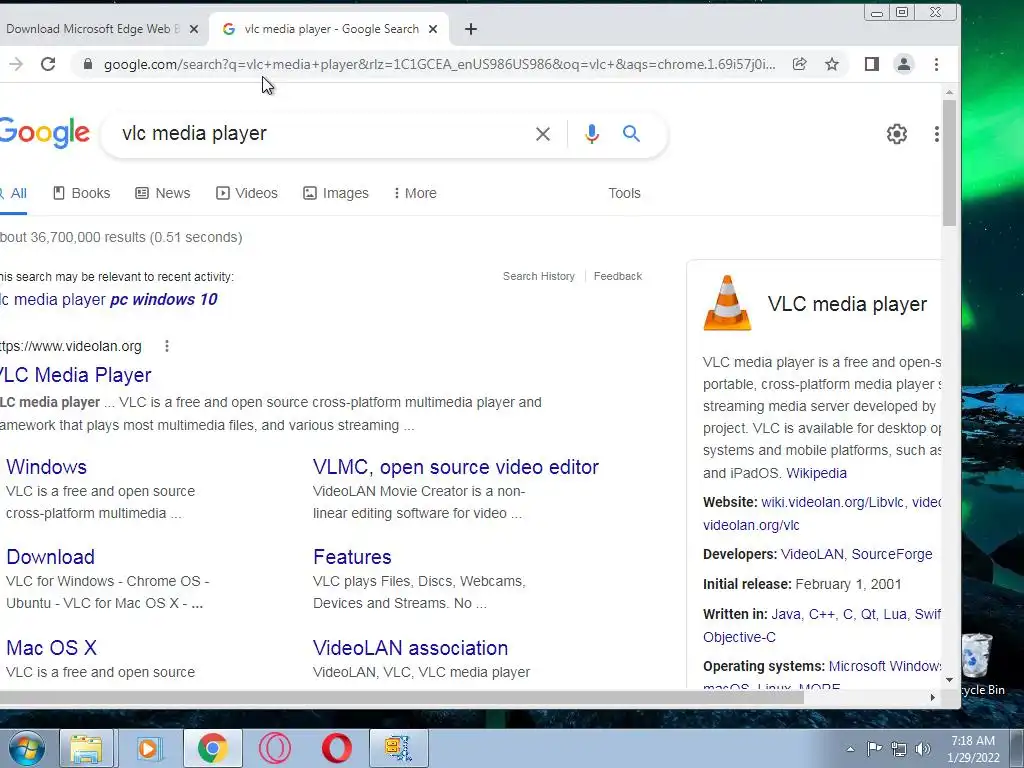View site info via the padlock icon
Image resolution: width=1024 pixels, height=768 pixels.
(88, 64)
